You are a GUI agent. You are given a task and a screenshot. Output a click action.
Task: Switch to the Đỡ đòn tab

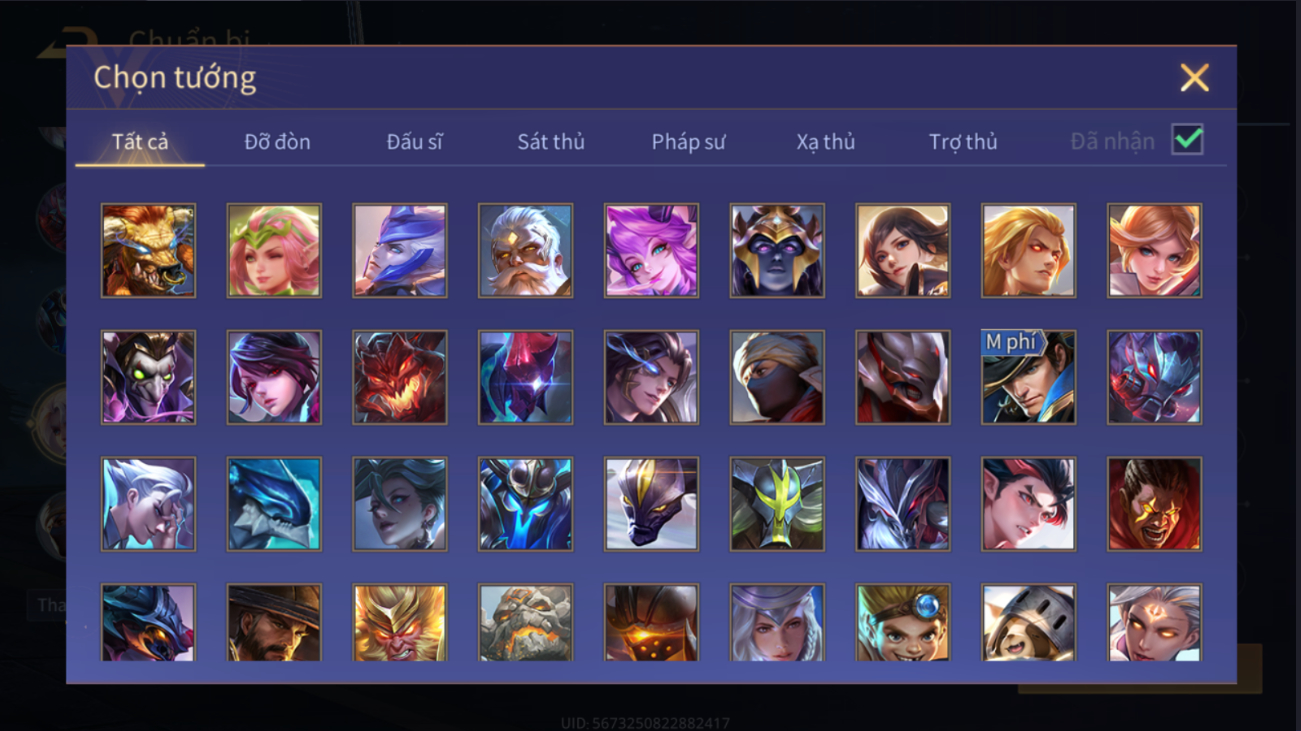point(277,142)
